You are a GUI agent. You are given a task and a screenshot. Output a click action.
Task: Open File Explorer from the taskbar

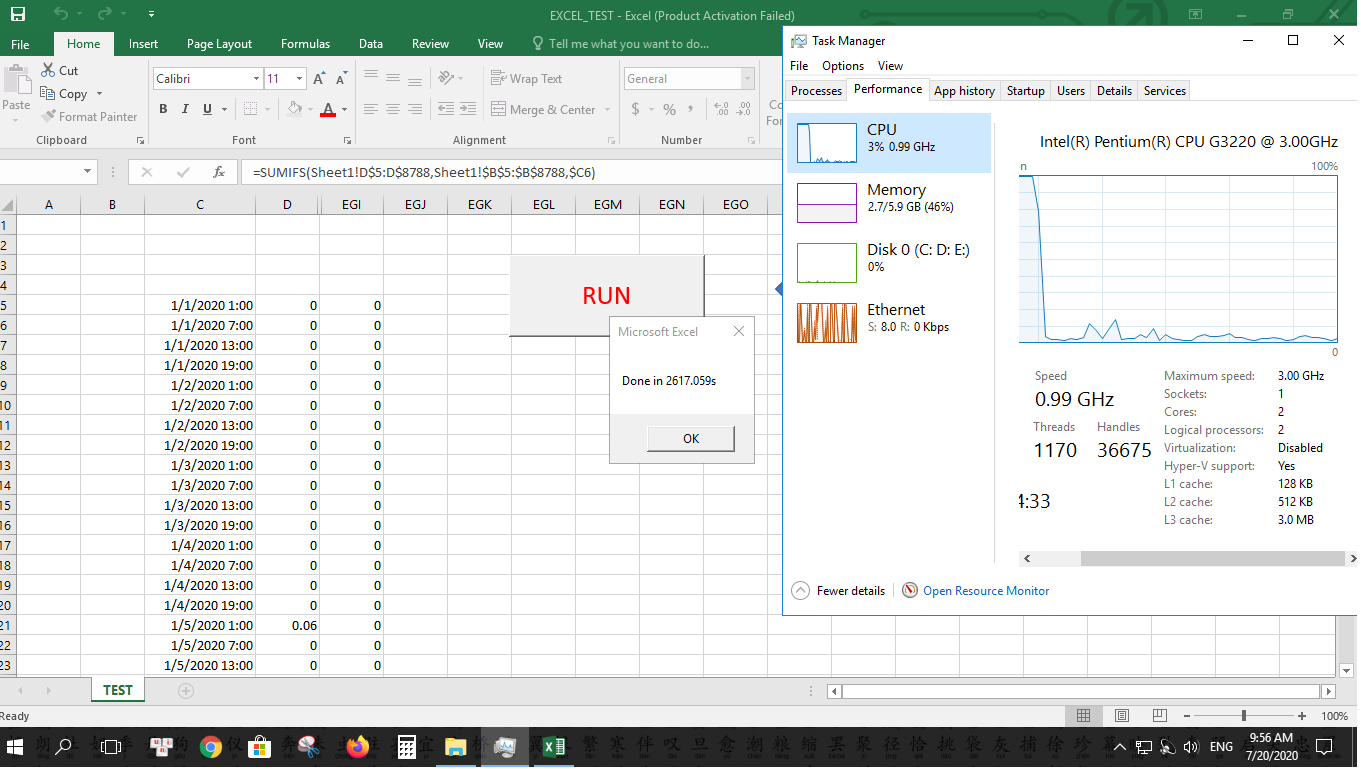[x=456, y=746]
